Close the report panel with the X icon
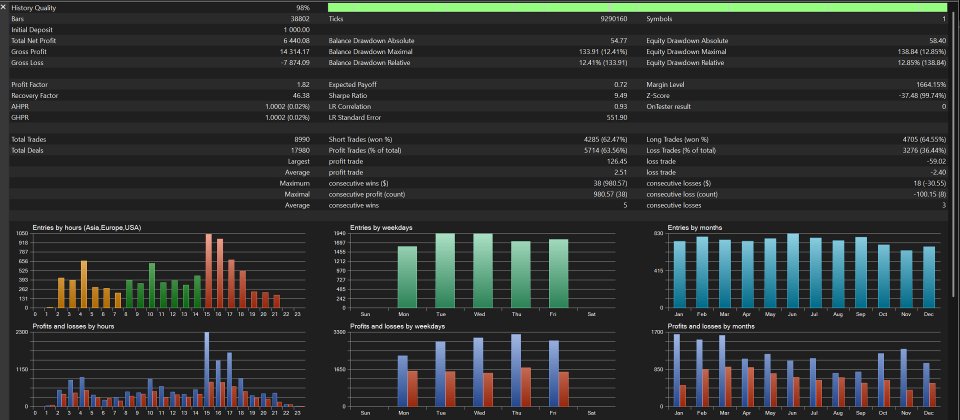 pyautogui.click(x=4, y=7)
